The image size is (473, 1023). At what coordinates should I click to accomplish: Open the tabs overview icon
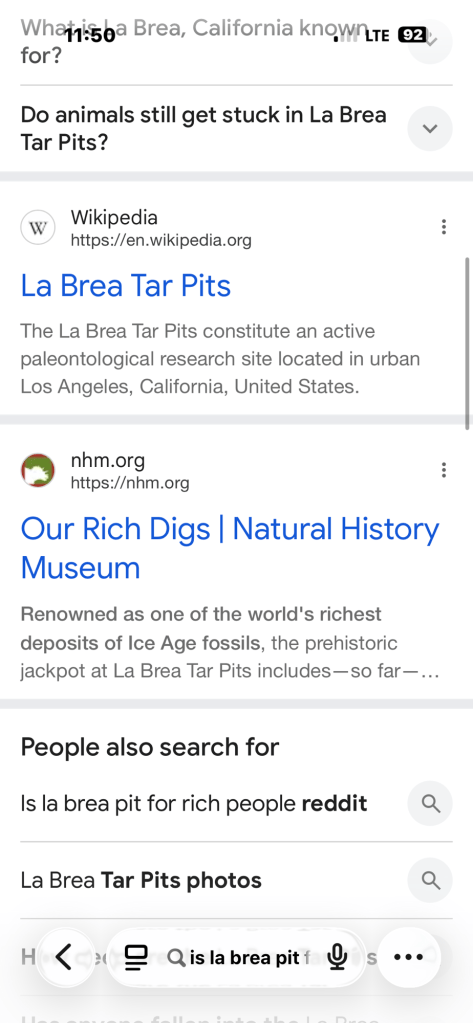136,957
